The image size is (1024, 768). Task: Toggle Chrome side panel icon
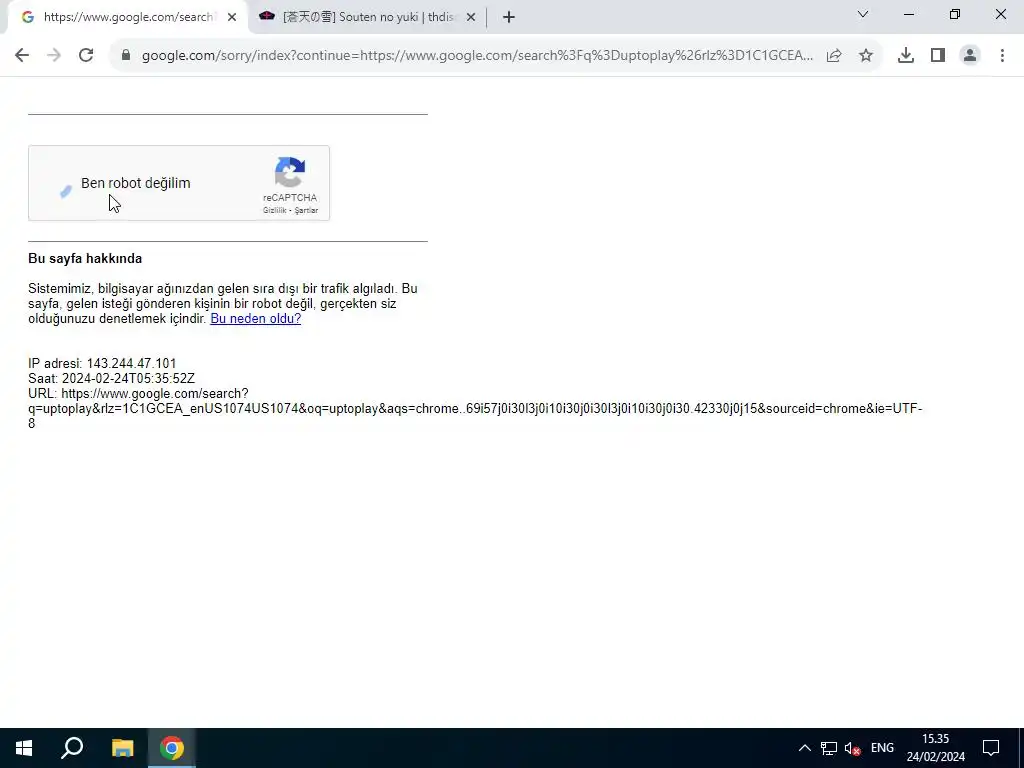[938, 56]
